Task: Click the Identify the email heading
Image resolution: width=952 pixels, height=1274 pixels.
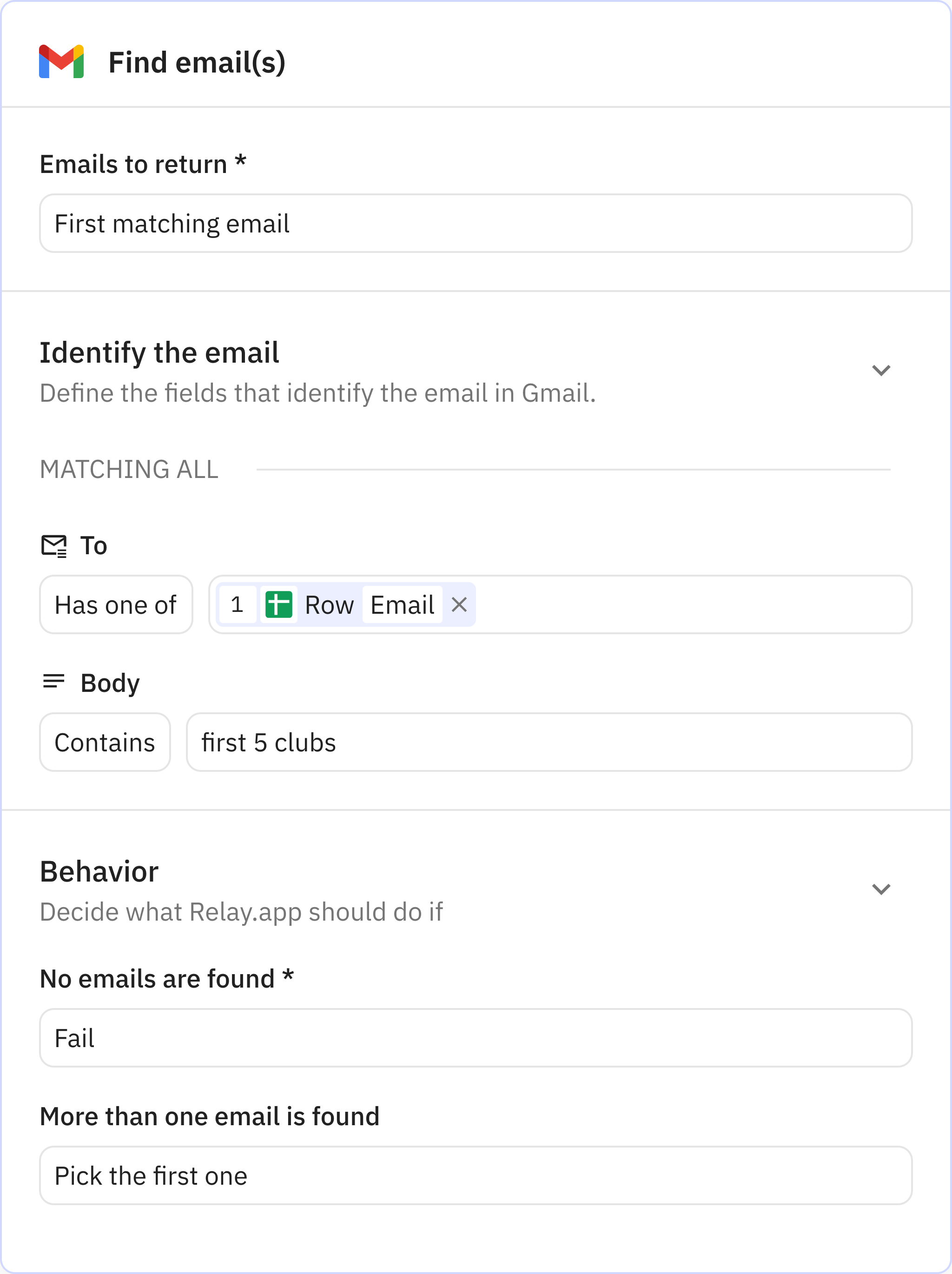Action: (x=159, y=352)
